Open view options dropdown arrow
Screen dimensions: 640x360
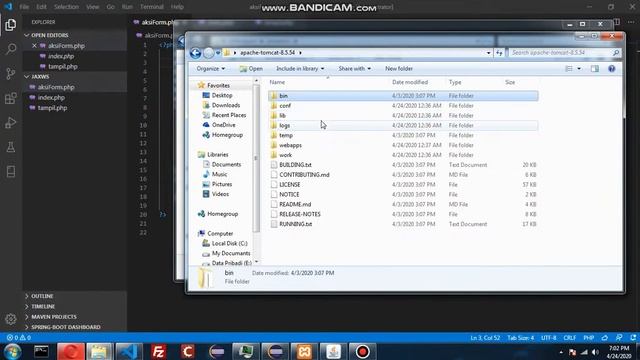(579, 69)
